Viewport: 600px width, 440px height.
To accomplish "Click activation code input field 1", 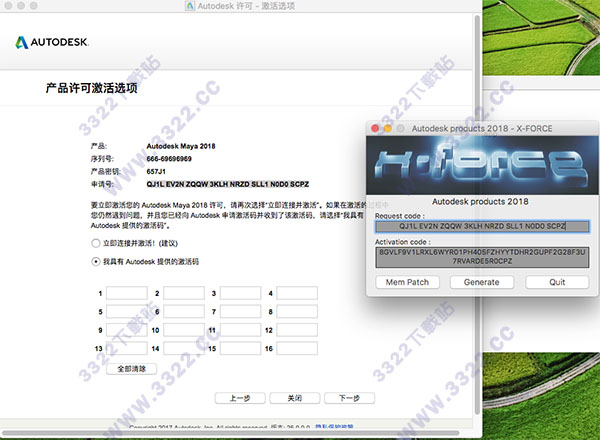I will point(127,293).
